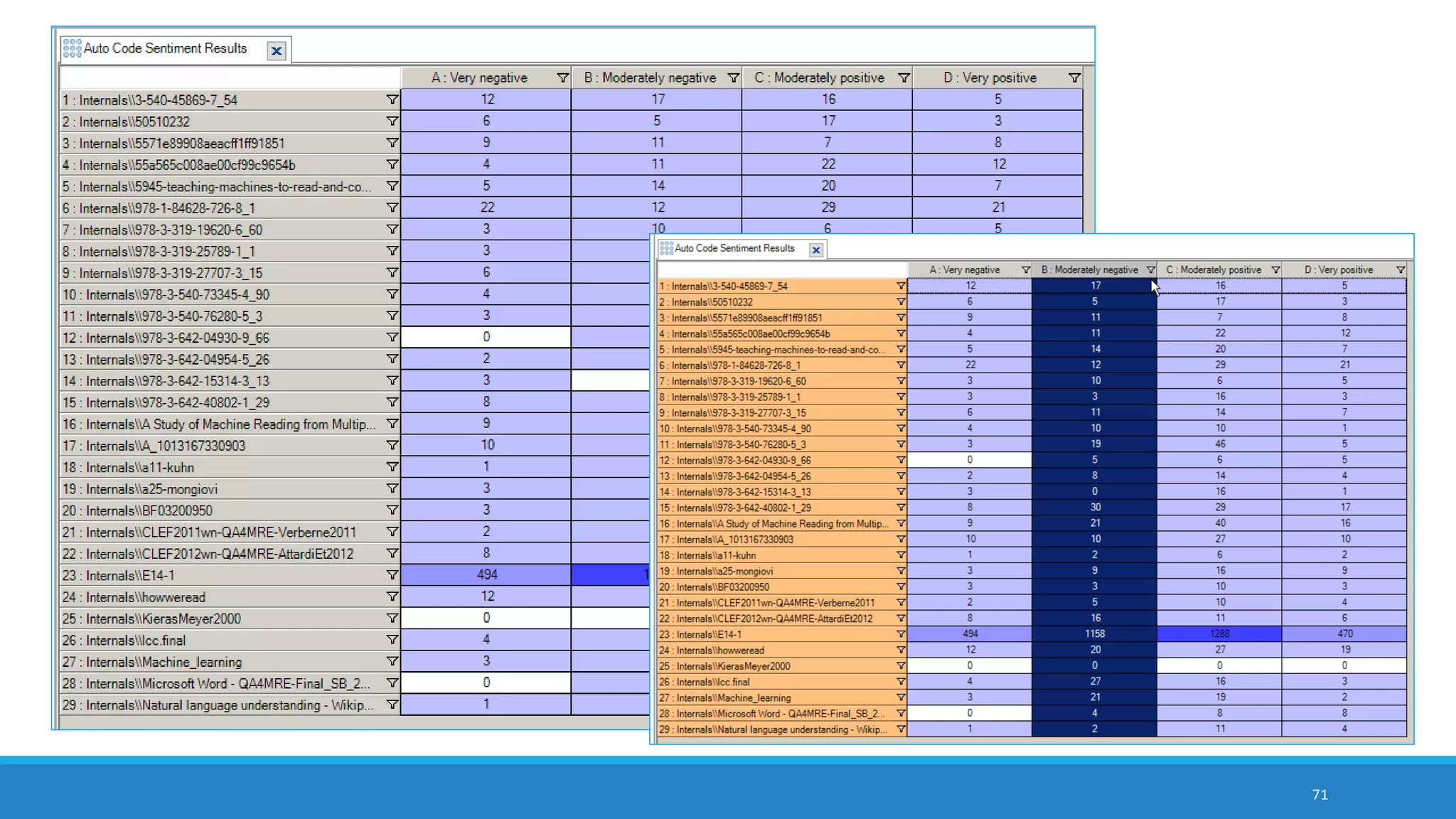Open filter for row 23 Internals\\E14-1 in left window

tap(392, 574)
